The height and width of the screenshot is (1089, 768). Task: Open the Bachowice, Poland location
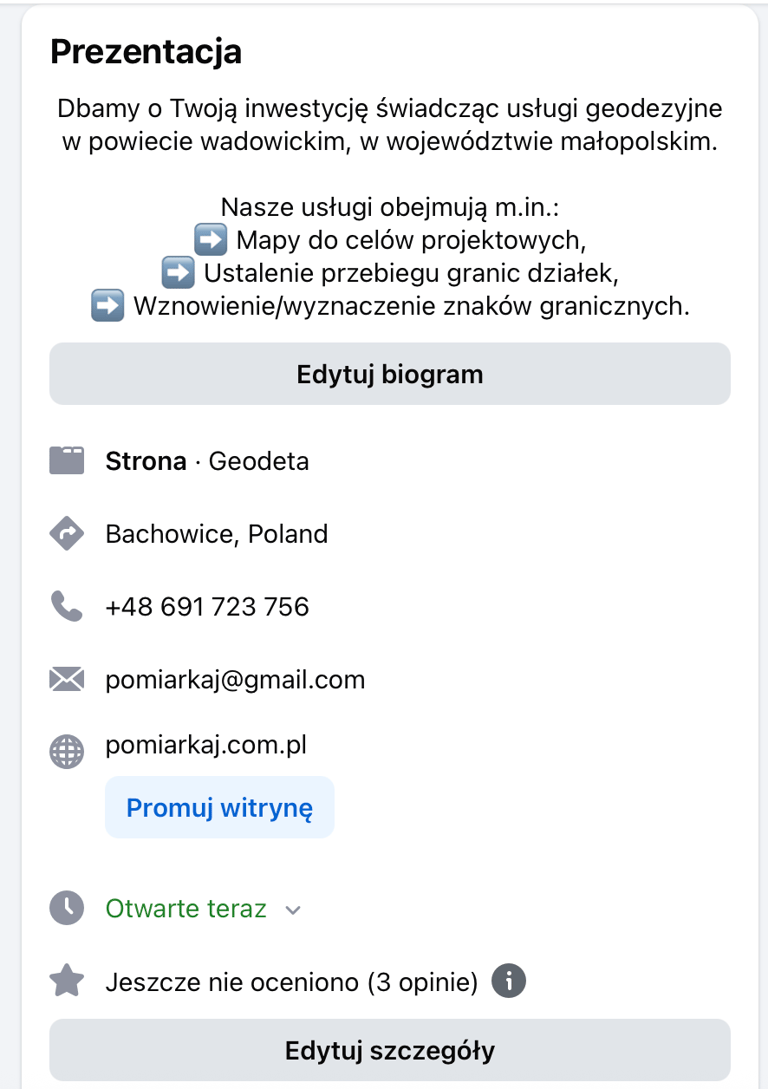(216, 534)
